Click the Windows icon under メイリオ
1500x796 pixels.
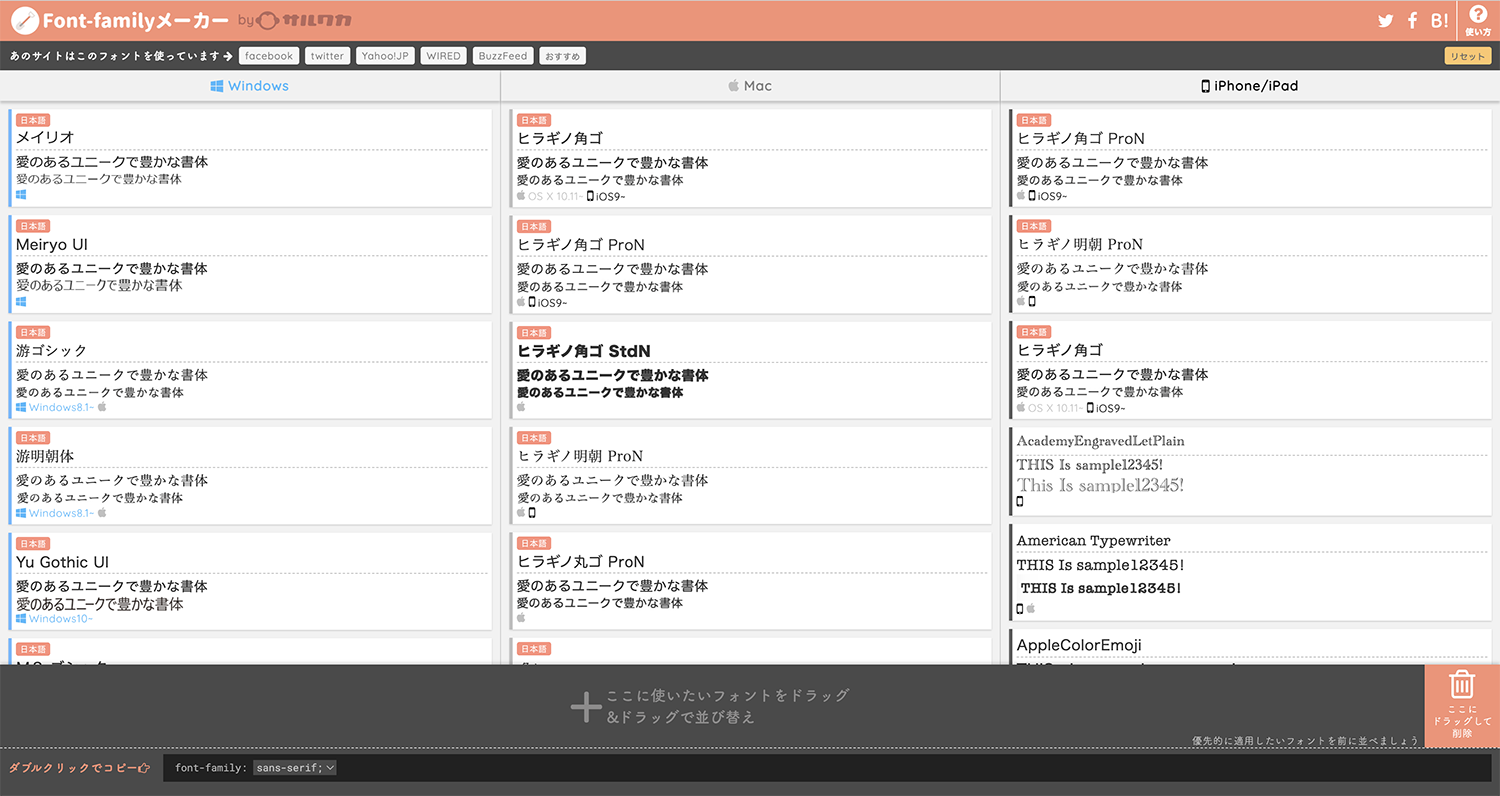coord(21,196)
